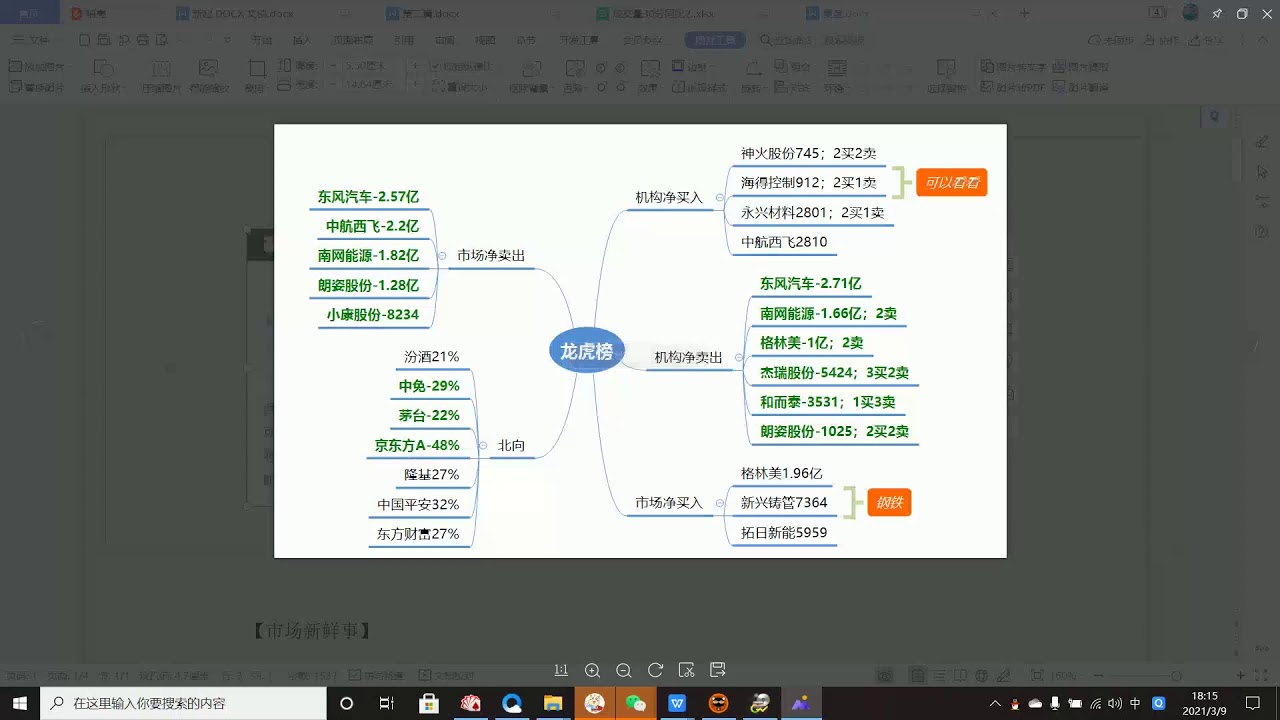This screenshot has width=1280, height=720.
Task: Open Cortana circle on taskbar
Action: pyautogui.click(x=347, y=703)
